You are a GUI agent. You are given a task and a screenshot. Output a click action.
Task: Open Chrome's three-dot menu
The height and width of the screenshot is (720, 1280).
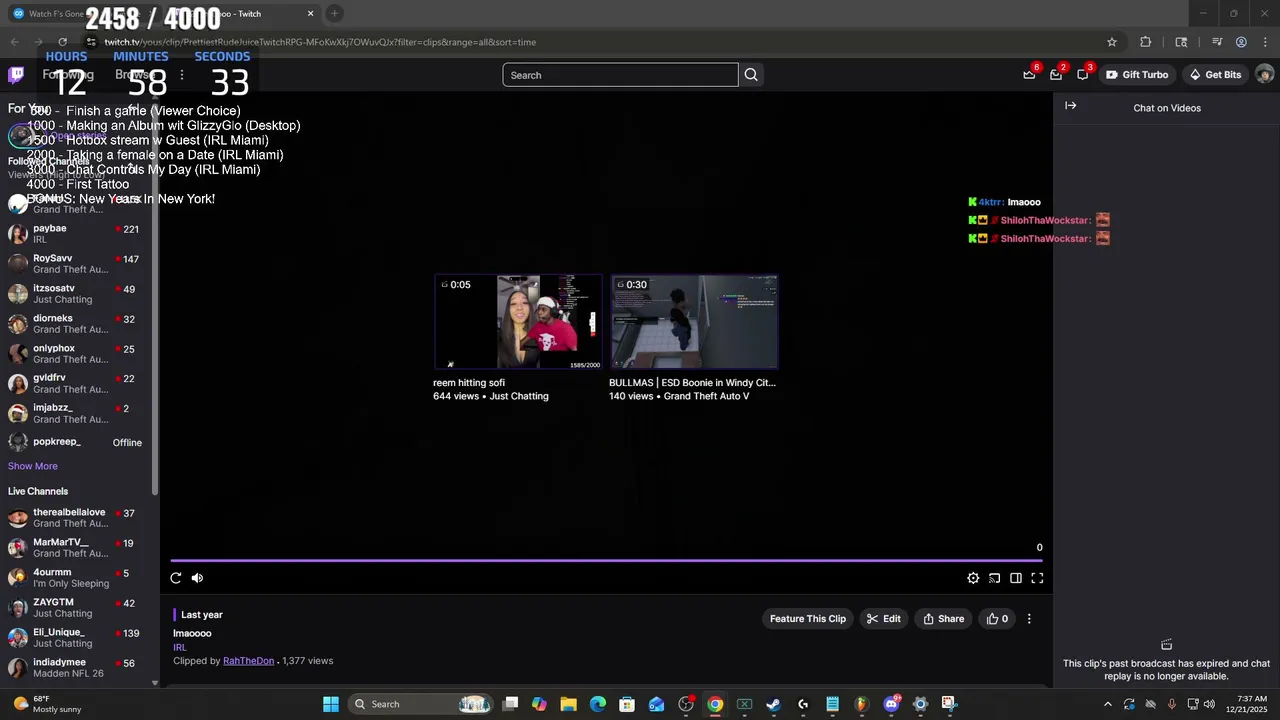pos(1264,42)
